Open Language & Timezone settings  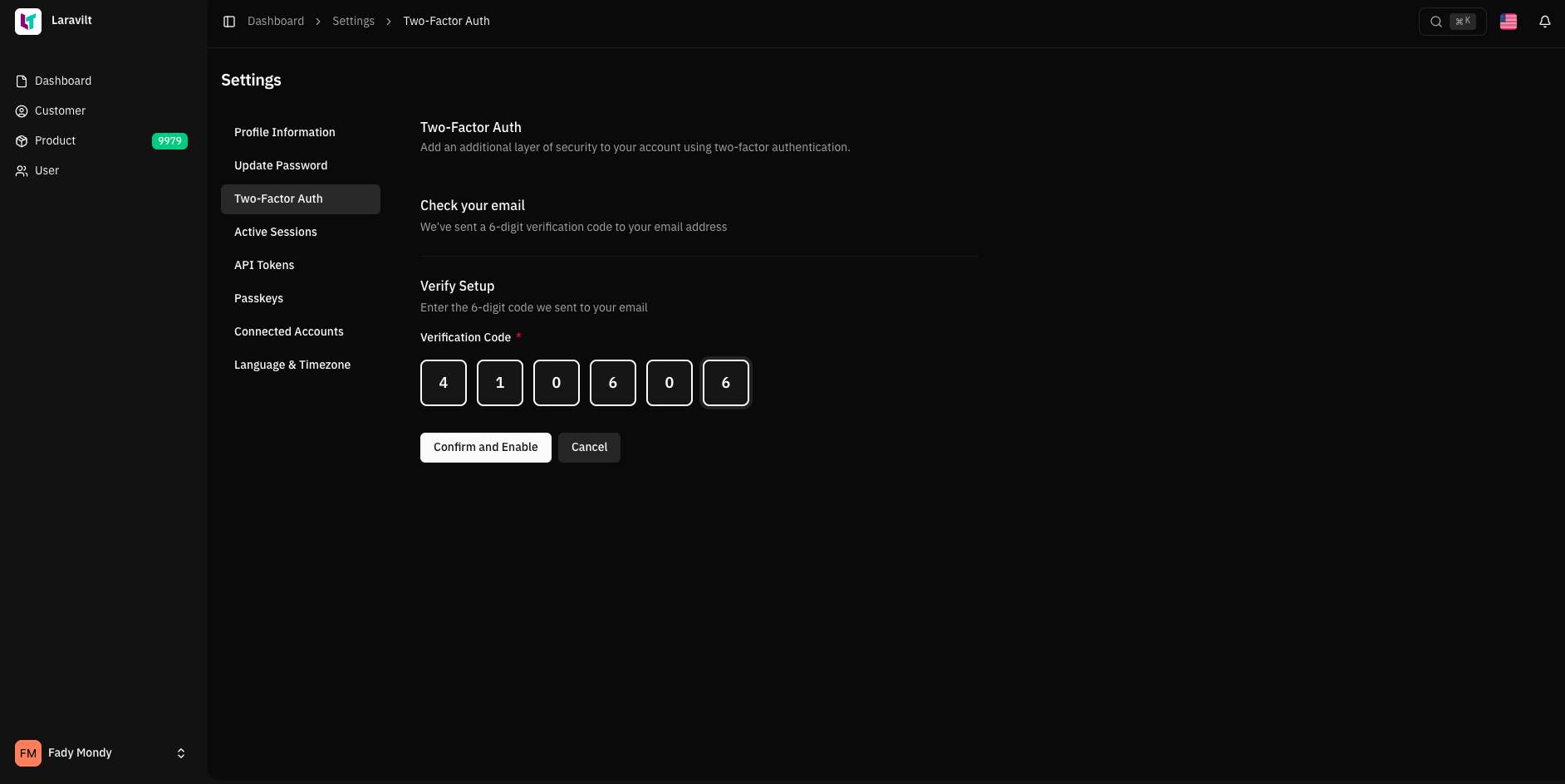click(x=292, y=365)
